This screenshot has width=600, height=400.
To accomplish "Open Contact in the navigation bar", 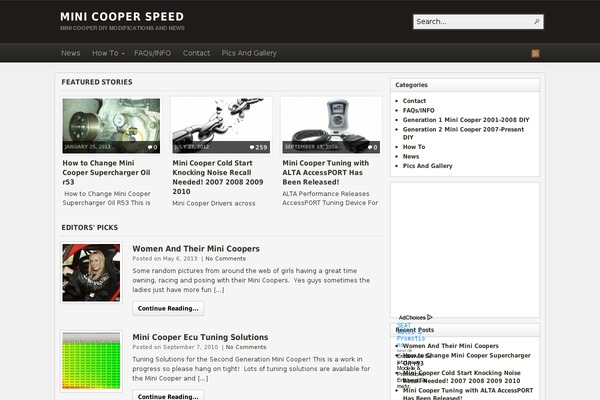I will click(196, 53).
